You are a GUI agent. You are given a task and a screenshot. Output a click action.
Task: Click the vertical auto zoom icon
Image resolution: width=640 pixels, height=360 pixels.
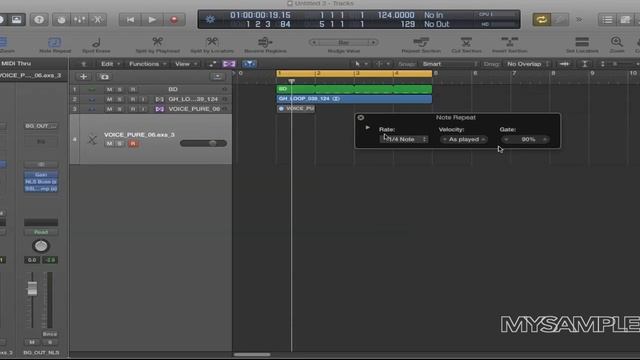(x=585, y=64)
